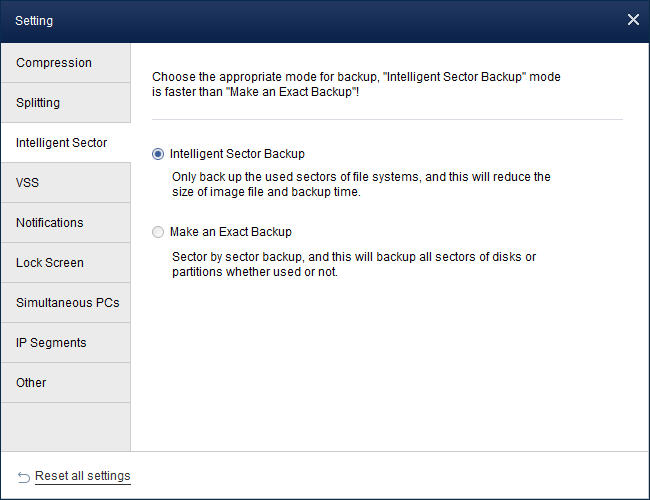Viewport: 650px width, 500px height.
Task: Open the Simultaneous PCs tab
Action: point(65,303)
